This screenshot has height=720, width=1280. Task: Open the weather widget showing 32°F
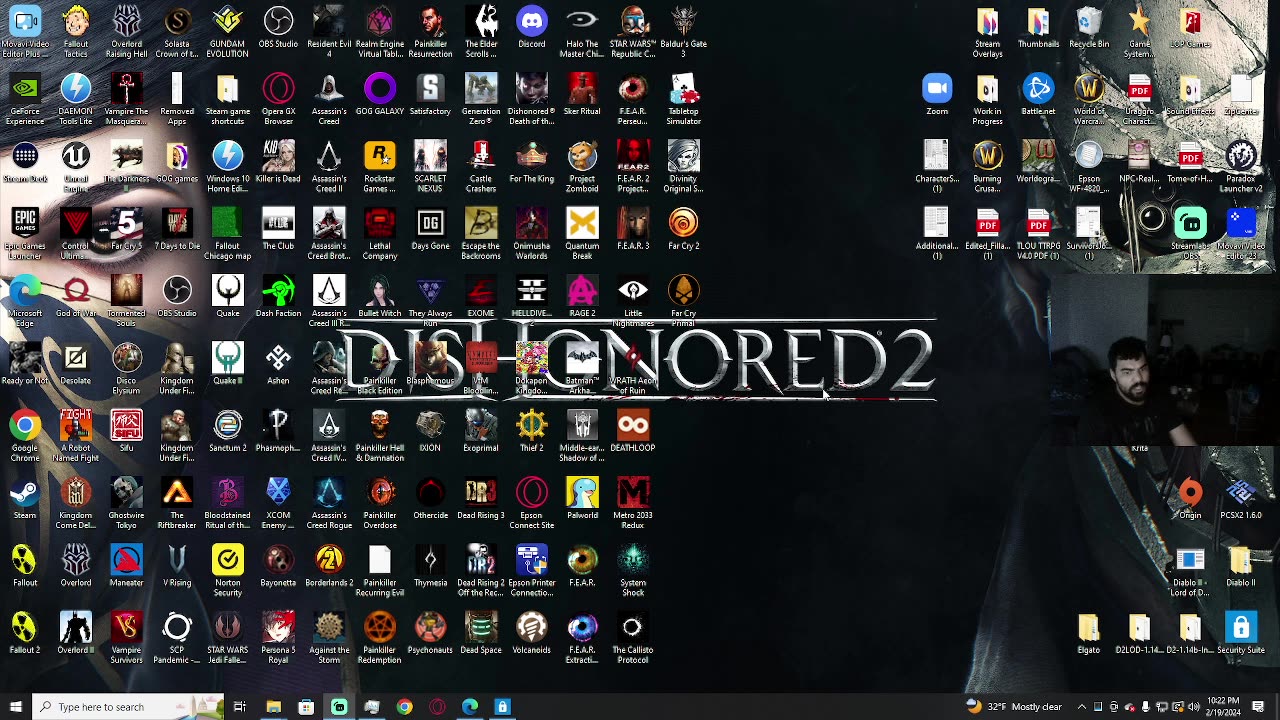1014,707
